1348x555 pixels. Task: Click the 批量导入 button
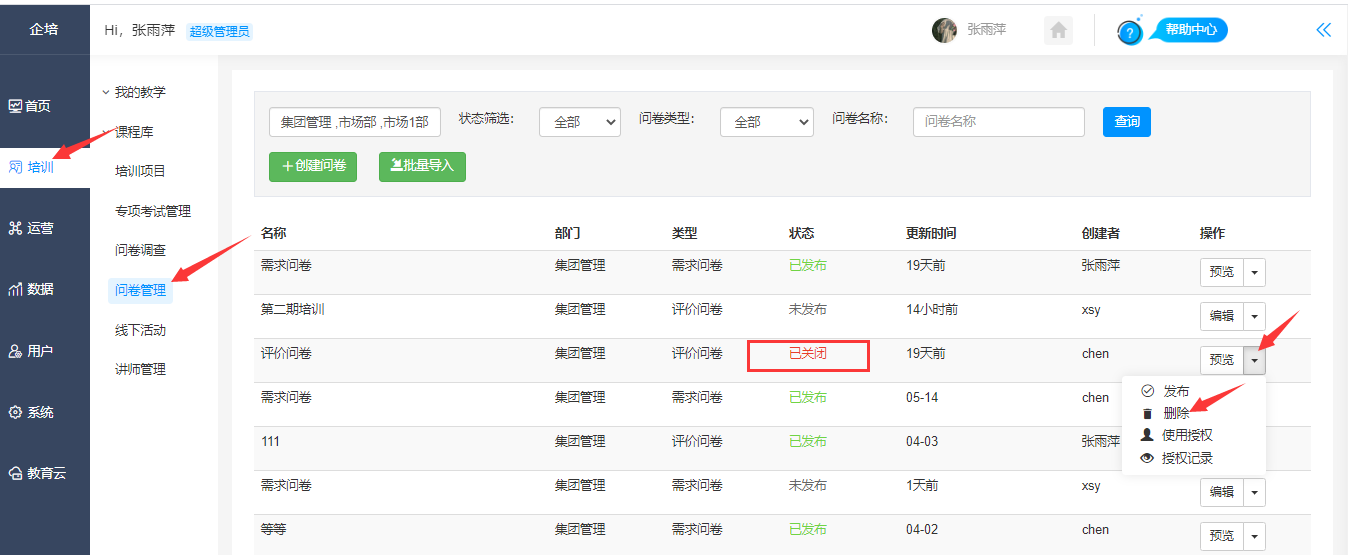click(422, 166)
